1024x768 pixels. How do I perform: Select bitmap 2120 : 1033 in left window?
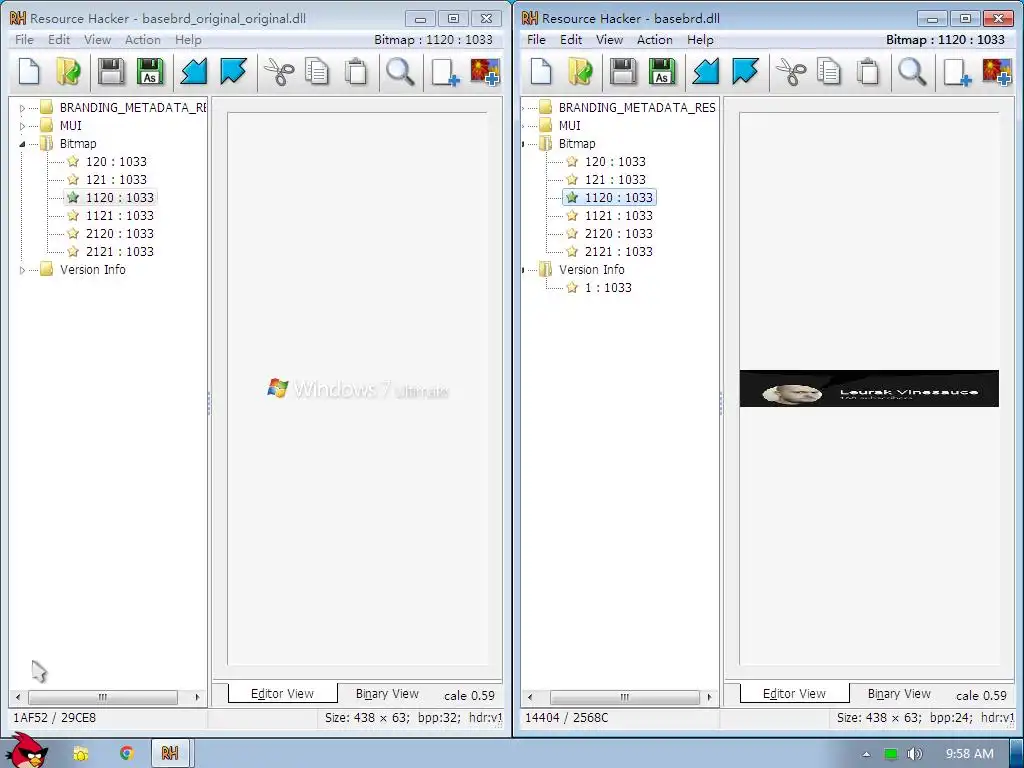[x=120, y=234]
